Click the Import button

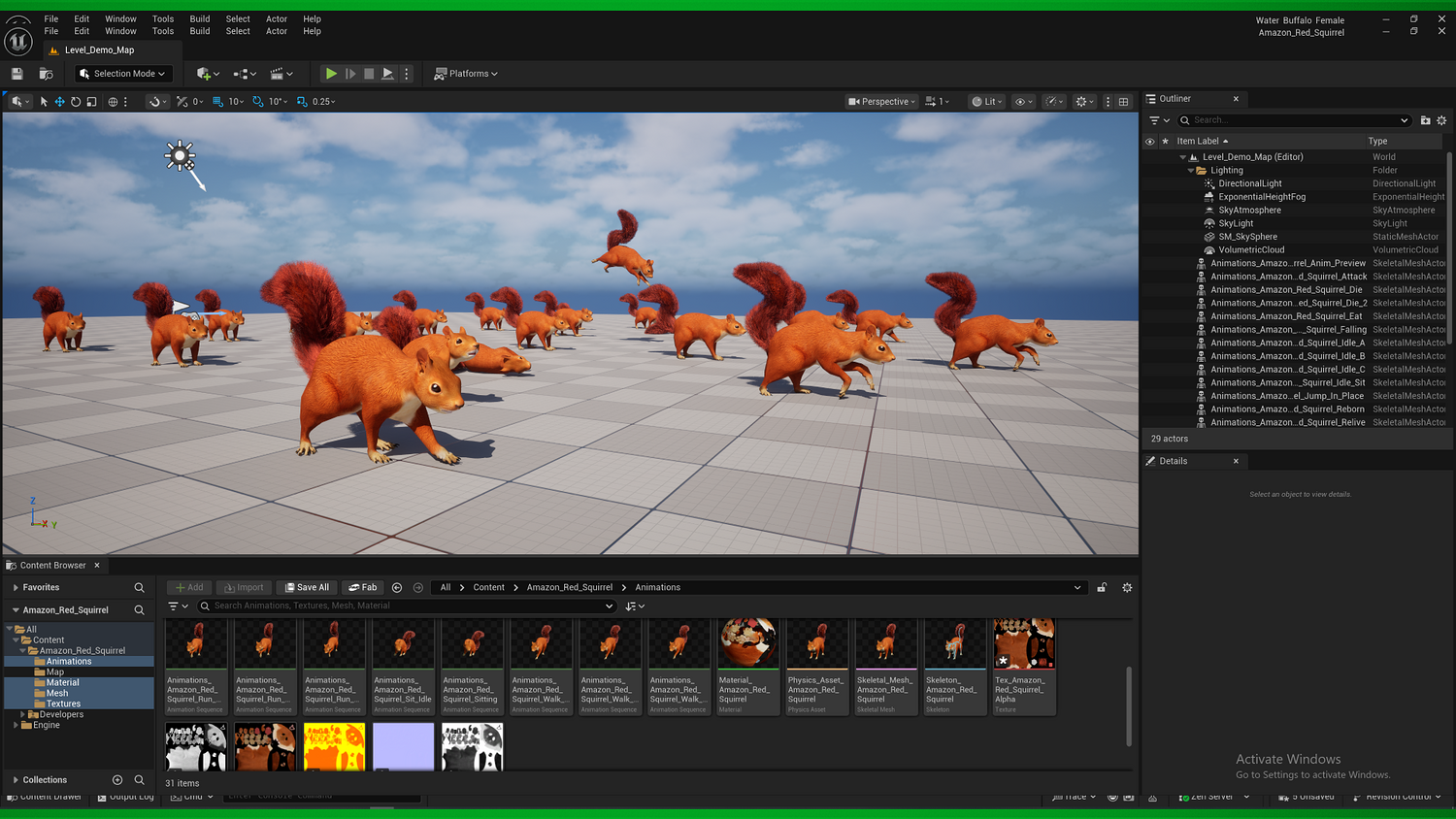pyautogui.click(x=243, y=587)
